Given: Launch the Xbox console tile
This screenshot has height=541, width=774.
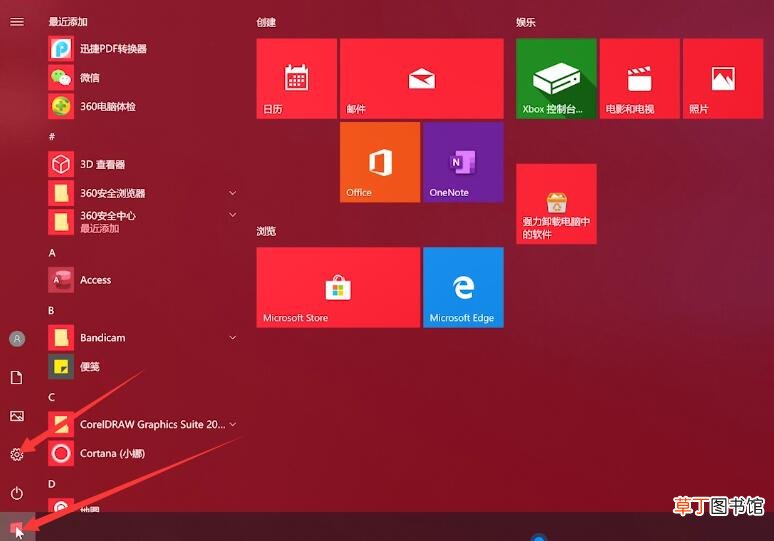Looking at the screenshot, I should point(556,78).
